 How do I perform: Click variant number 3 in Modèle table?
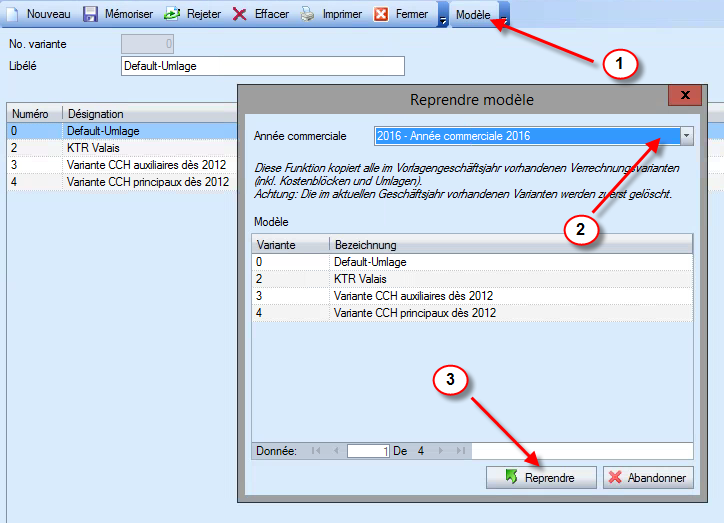click(259, 296)
